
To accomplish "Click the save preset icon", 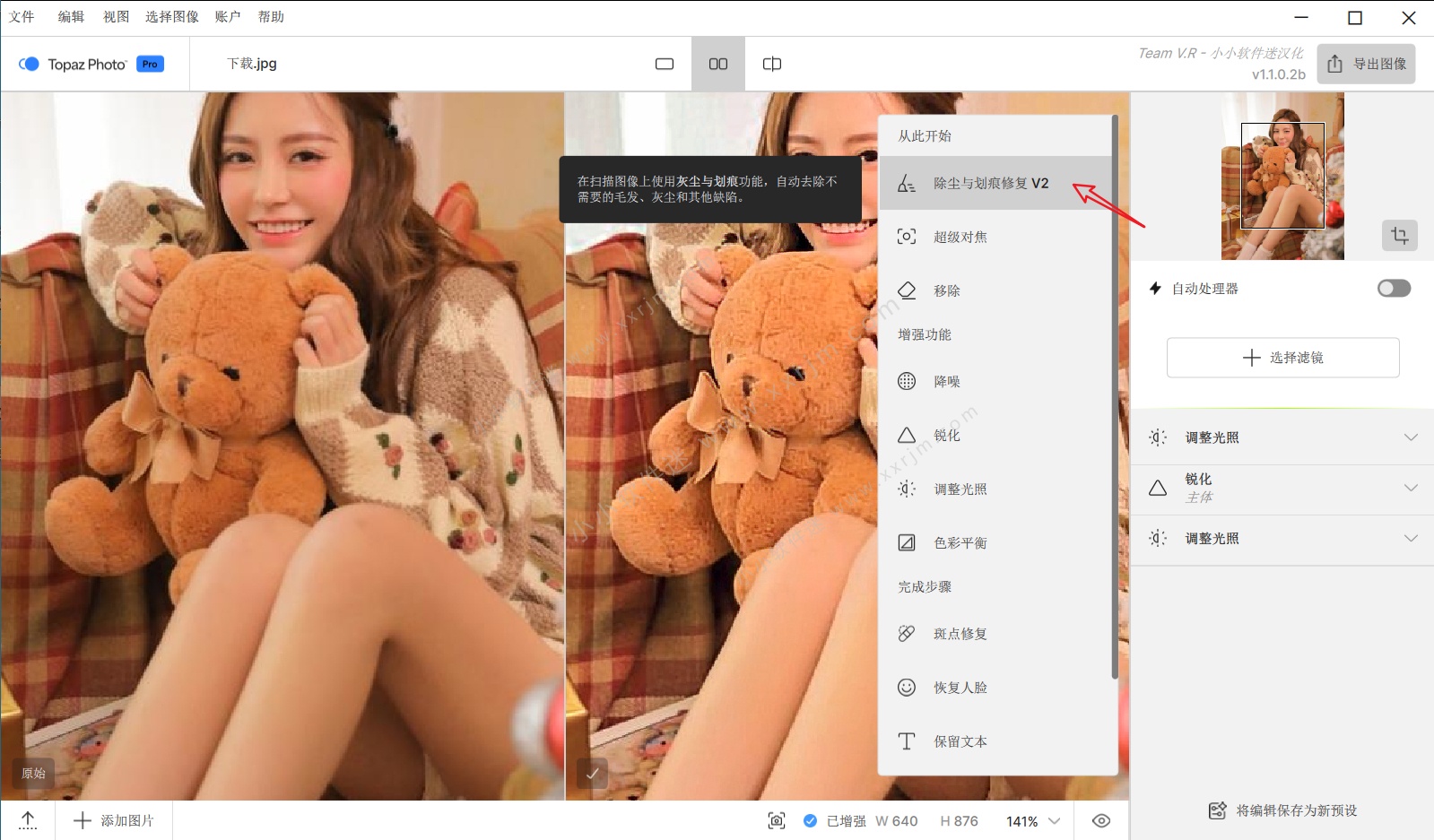I will 1217,810.
